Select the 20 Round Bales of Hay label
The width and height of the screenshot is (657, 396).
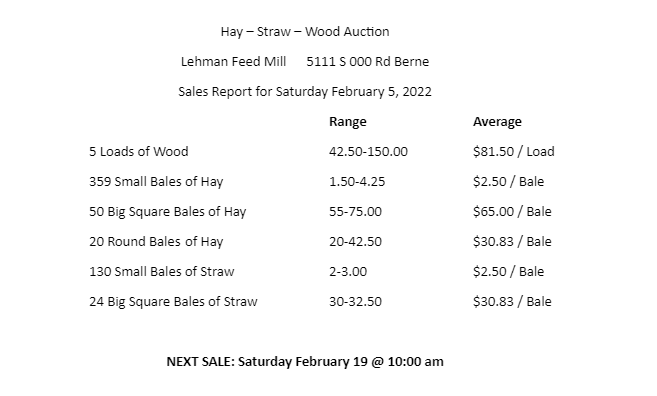click(x=156, y=242)
